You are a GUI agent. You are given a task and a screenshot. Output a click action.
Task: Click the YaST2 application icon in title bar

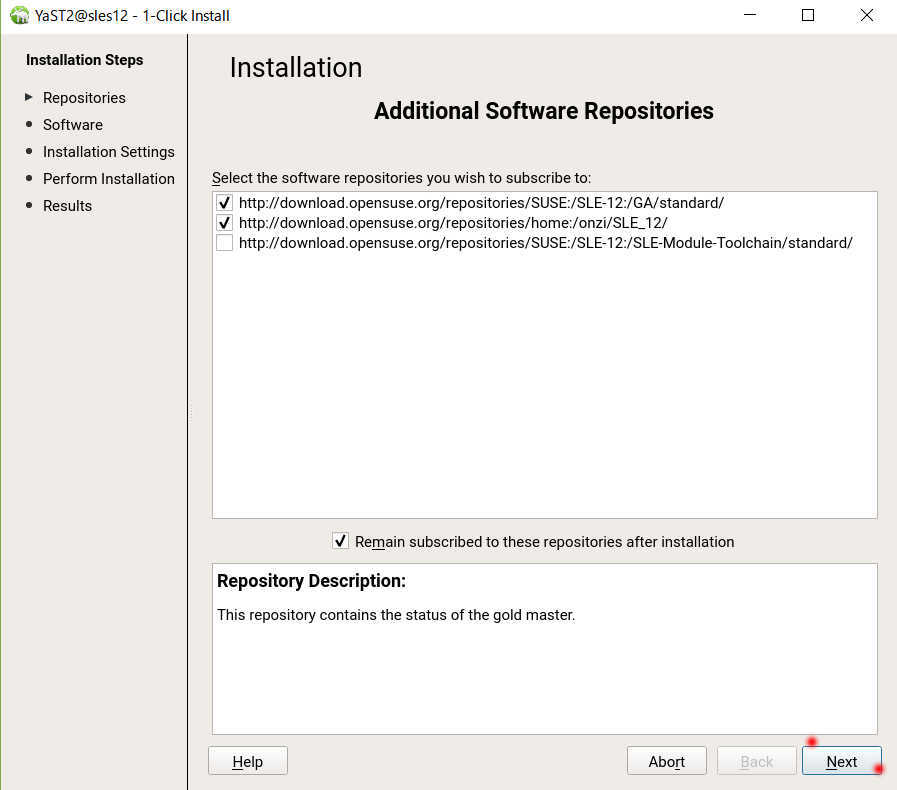(19, 15)
